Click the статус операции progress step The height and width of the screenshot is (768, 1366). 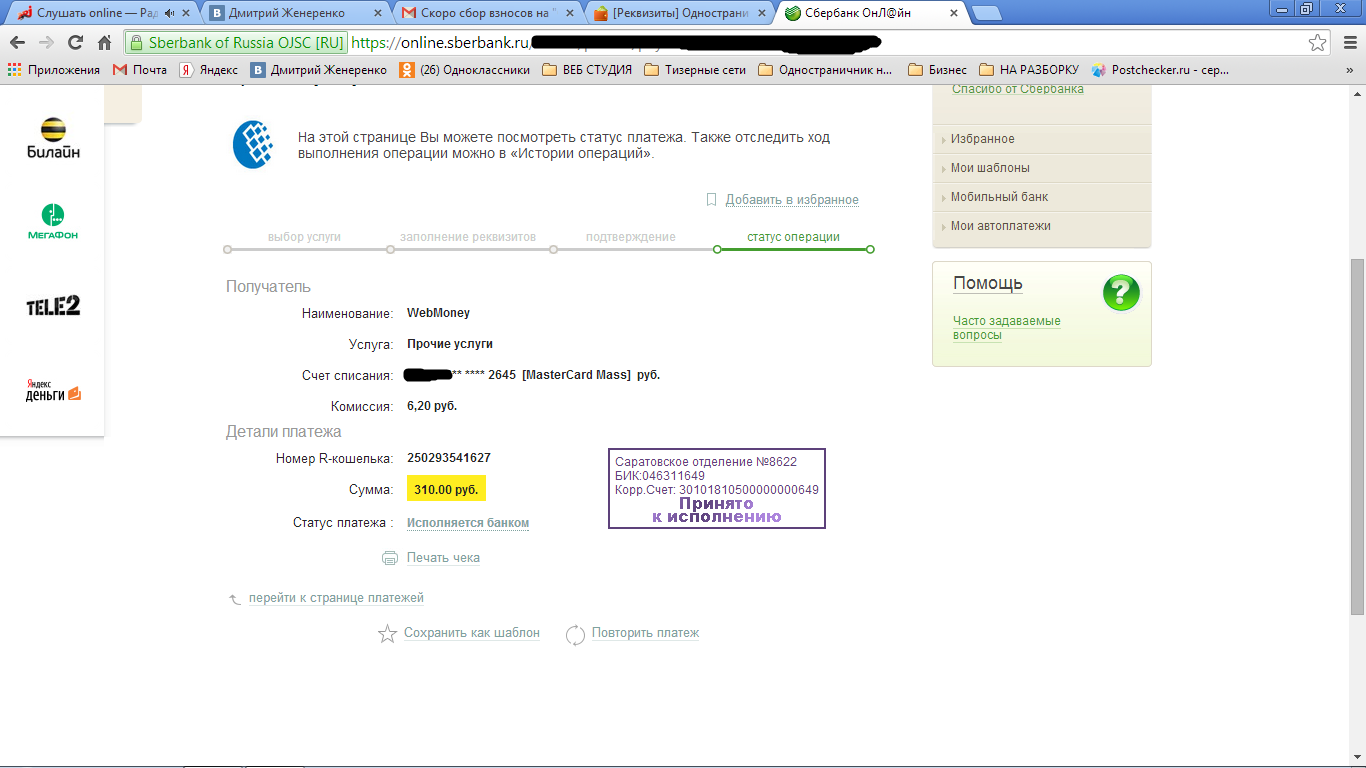pyautogui.click(x=793, y=237)
